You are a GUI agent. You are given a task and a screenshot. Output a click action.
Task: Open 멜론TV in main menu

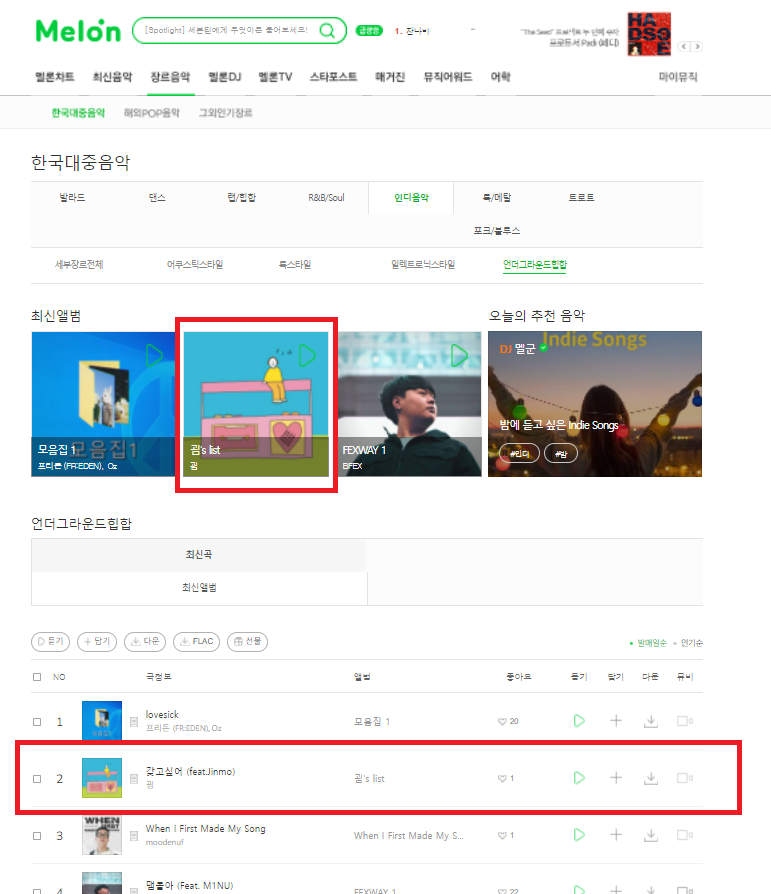275,77
